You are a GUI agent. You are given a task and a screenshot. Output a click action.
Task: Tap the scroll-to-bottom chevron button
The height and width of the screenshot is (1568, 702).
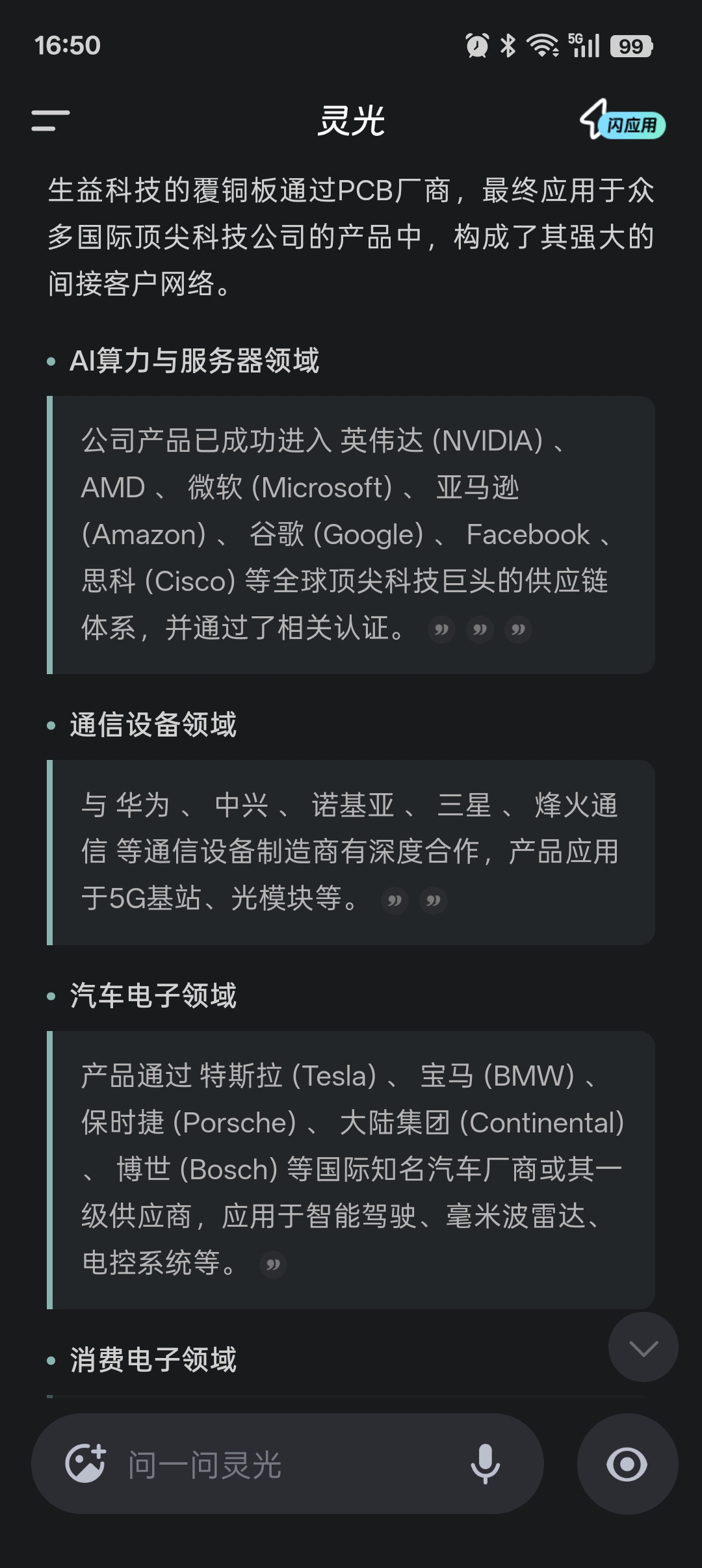pyautogui.click(x=643, y=1348)
